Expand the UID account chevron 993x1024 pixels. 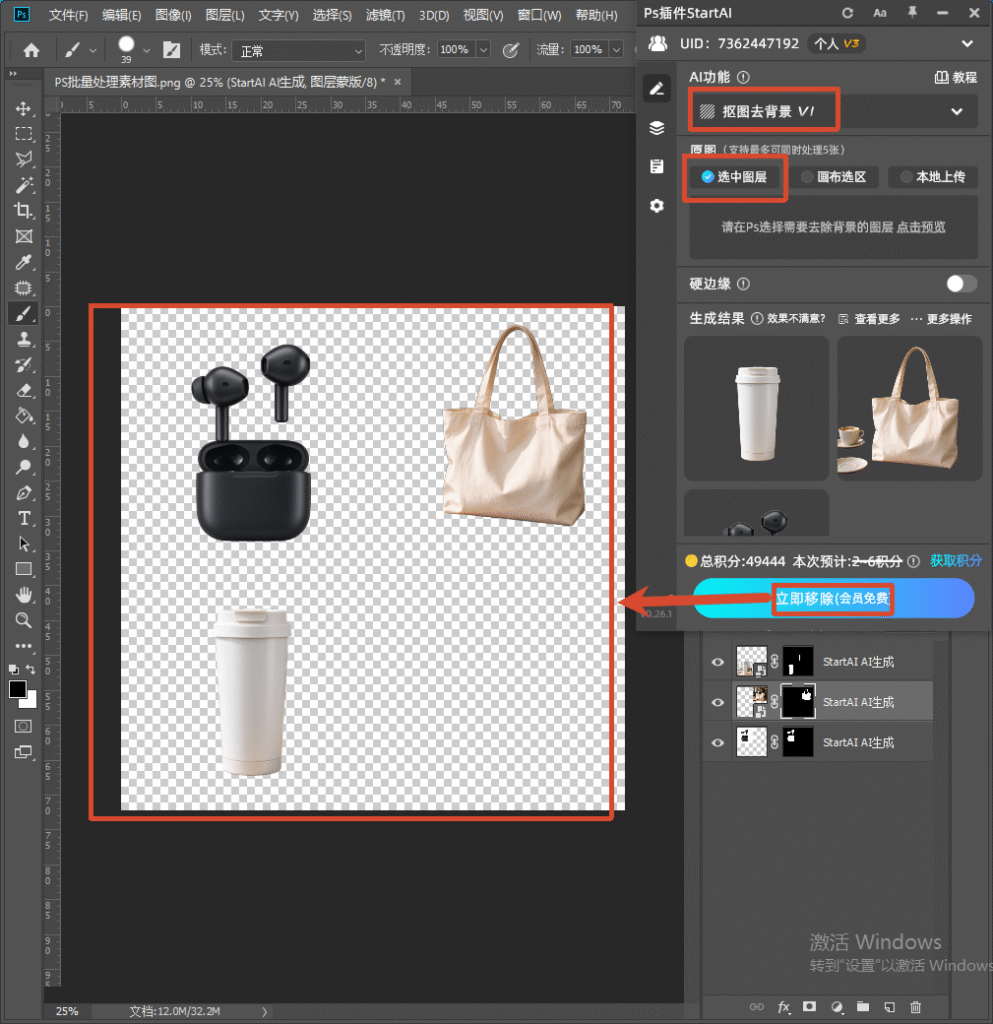click(x=967, y=44)
